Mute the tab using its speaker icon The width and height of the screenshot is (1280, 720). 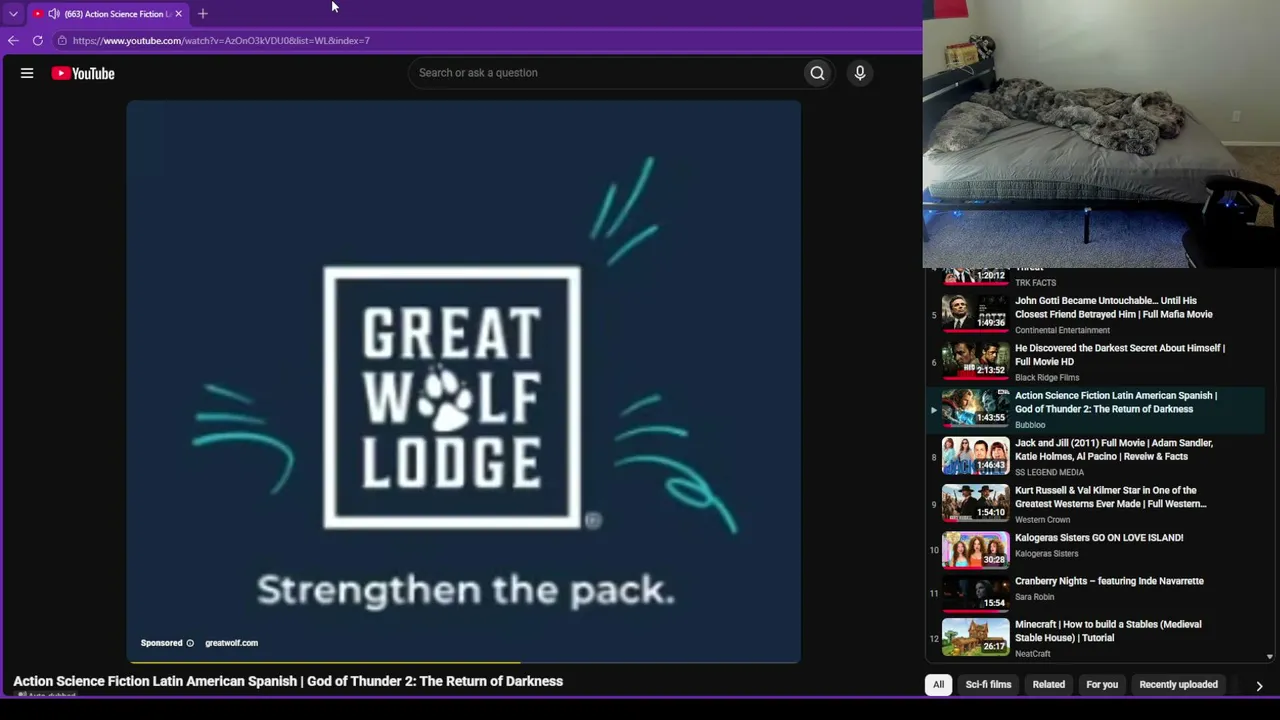54,14
